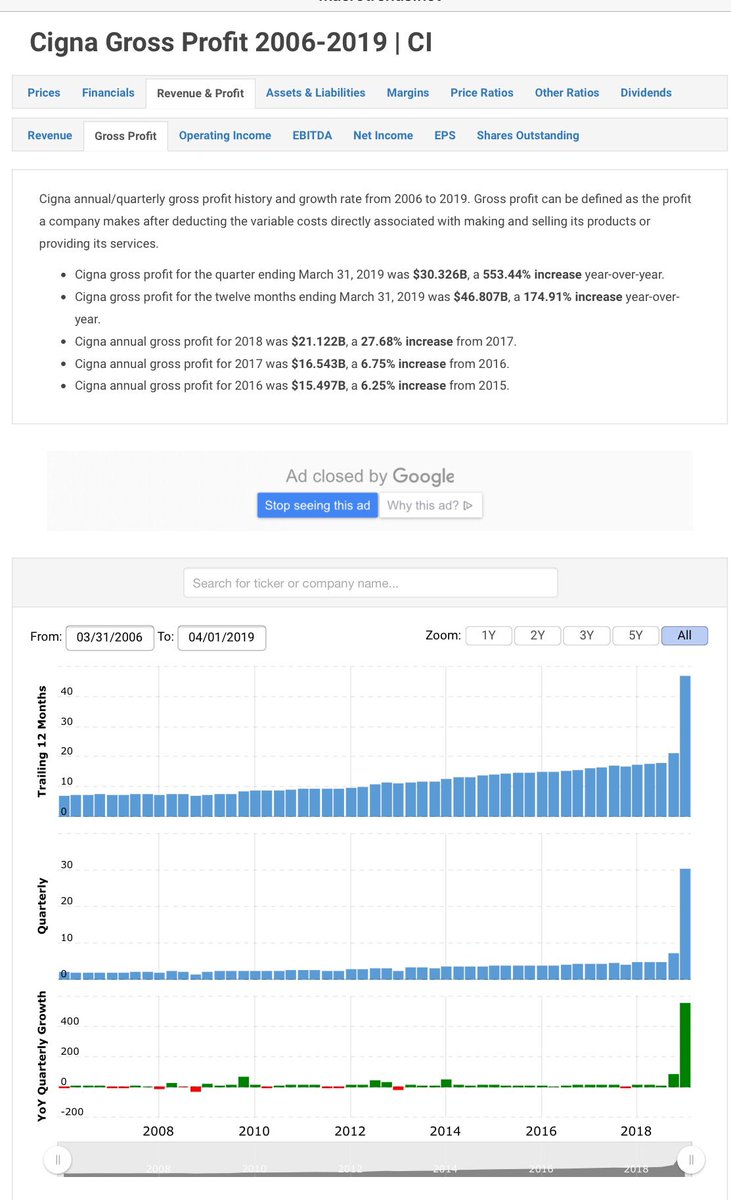Edit the To date field 04/01/2019
Image resolution: width=731 pixels, height=1200 pixels.
click(222, 637)
